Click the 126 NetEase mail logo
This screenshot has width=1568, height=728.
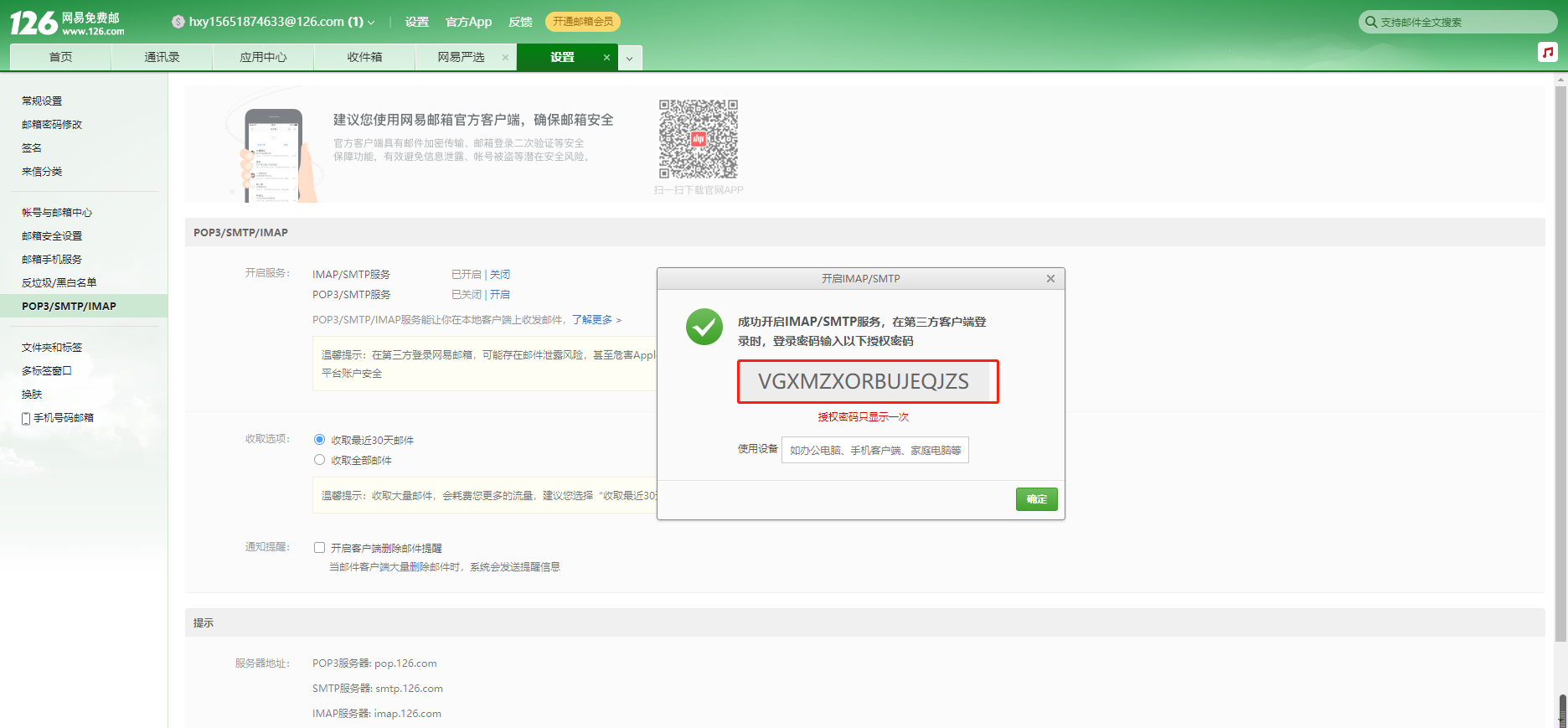(67, 23)
